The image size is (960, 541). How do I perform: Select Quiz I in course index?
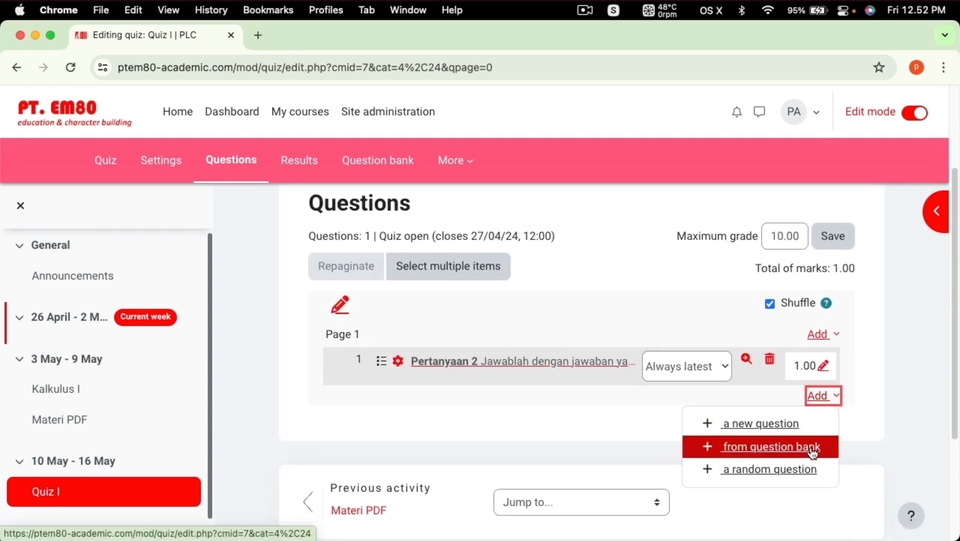click(x=104, y=492)
